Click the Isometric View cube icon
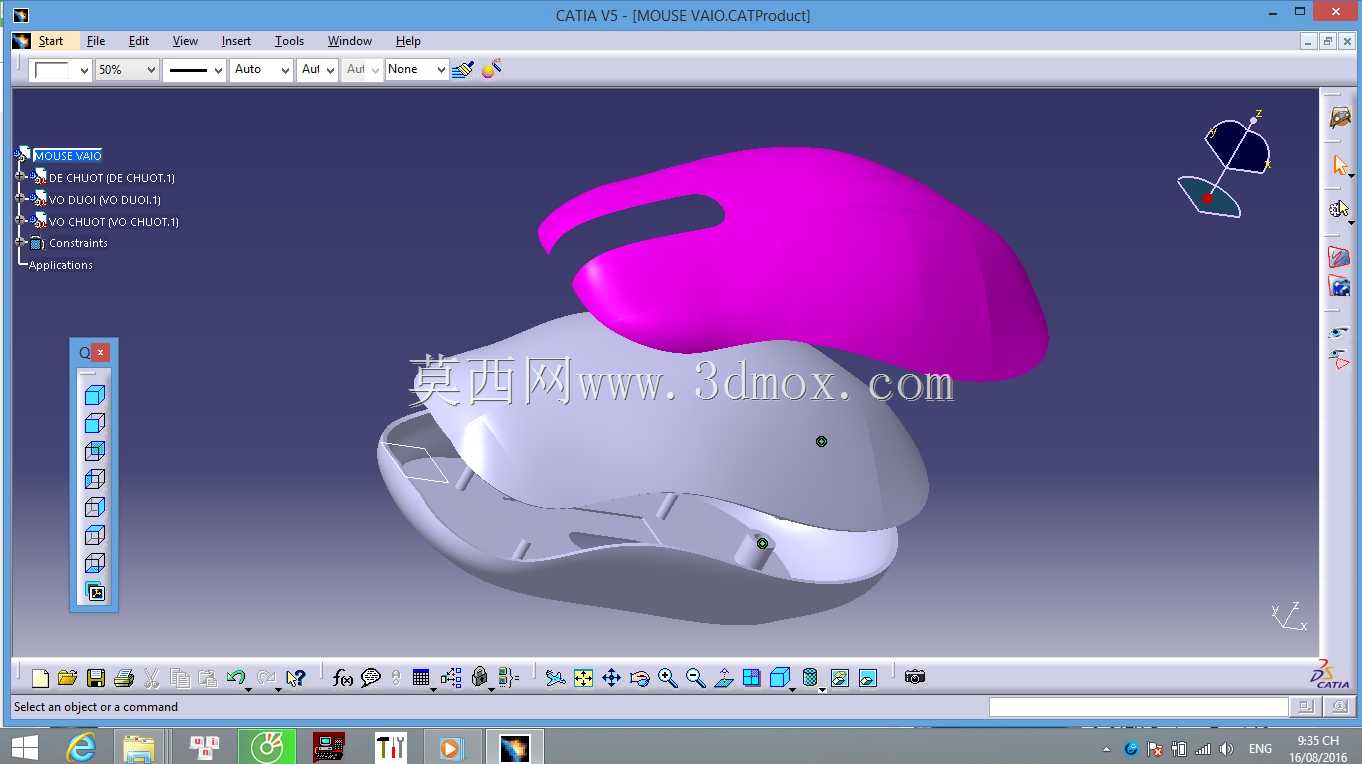 click(780, 678)
